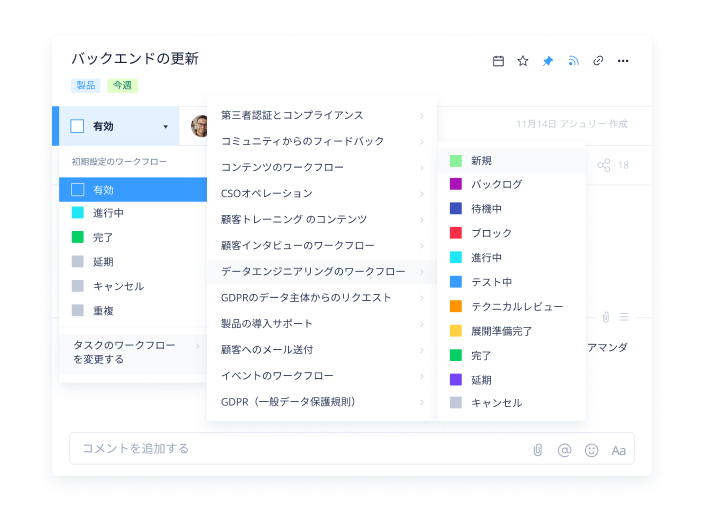Open 顧客へのメール送付 workflow
The height and width of the screenshot is (512, 704).
tap(322, 350)
